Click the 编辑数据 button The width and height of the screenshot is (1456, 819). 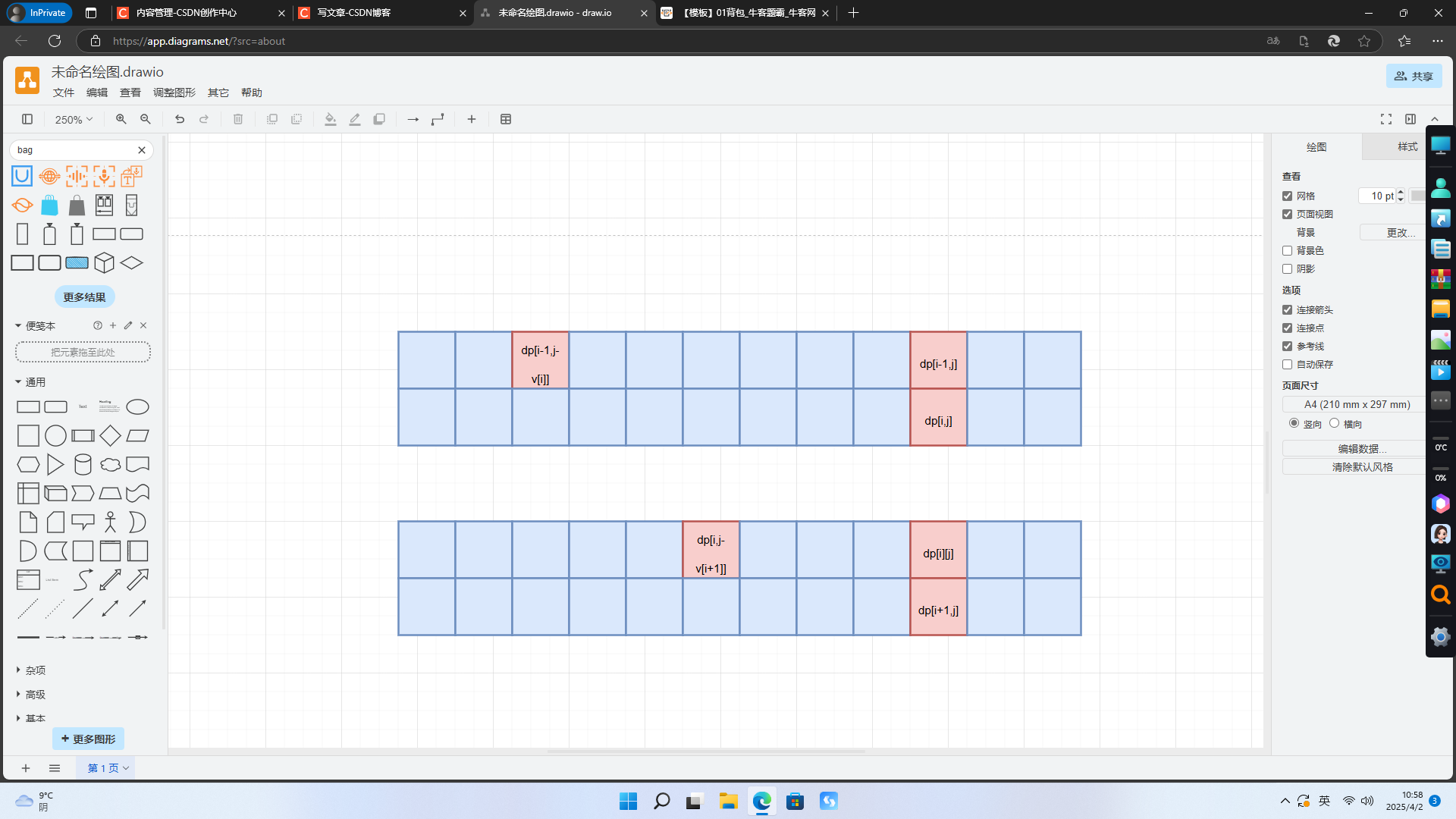click(x=1361, y=449)
